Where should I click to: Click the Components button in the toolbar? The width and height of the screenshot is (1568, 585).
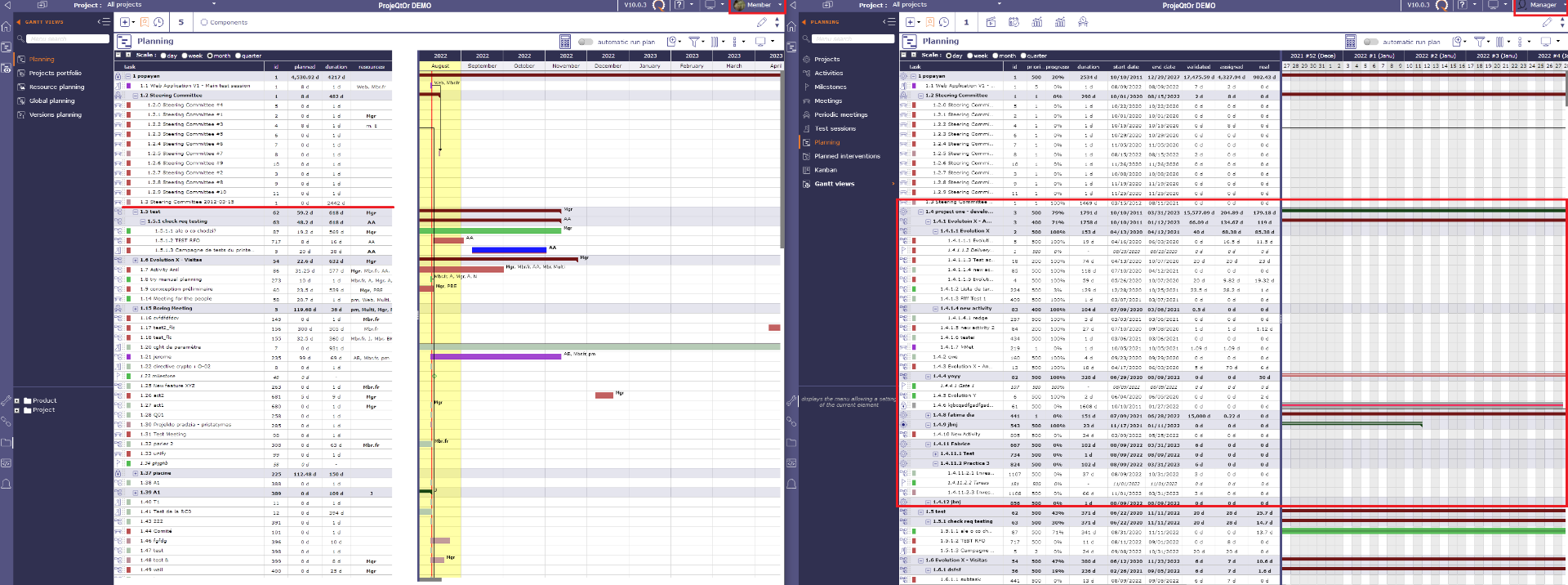[x=224, y=22]
